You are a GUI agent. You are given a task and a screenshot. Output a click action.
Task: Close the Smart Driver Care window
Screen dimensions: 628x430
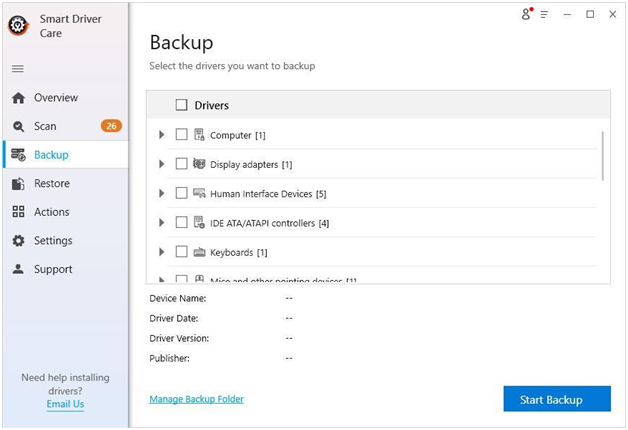click(x=612, y=14)
